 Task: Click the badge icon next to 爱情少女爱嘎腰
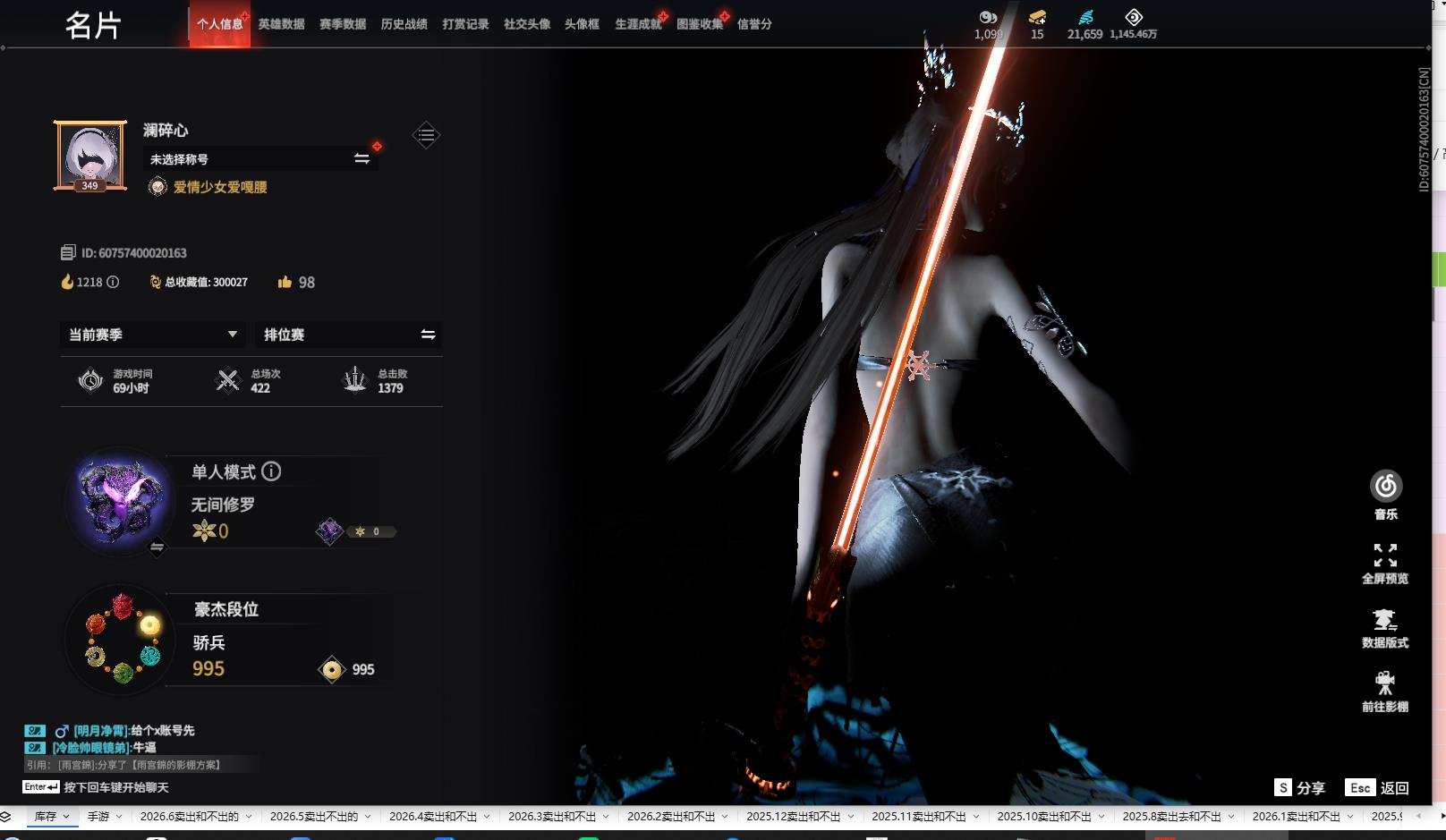pyautogui.click(x=157, y=187)
